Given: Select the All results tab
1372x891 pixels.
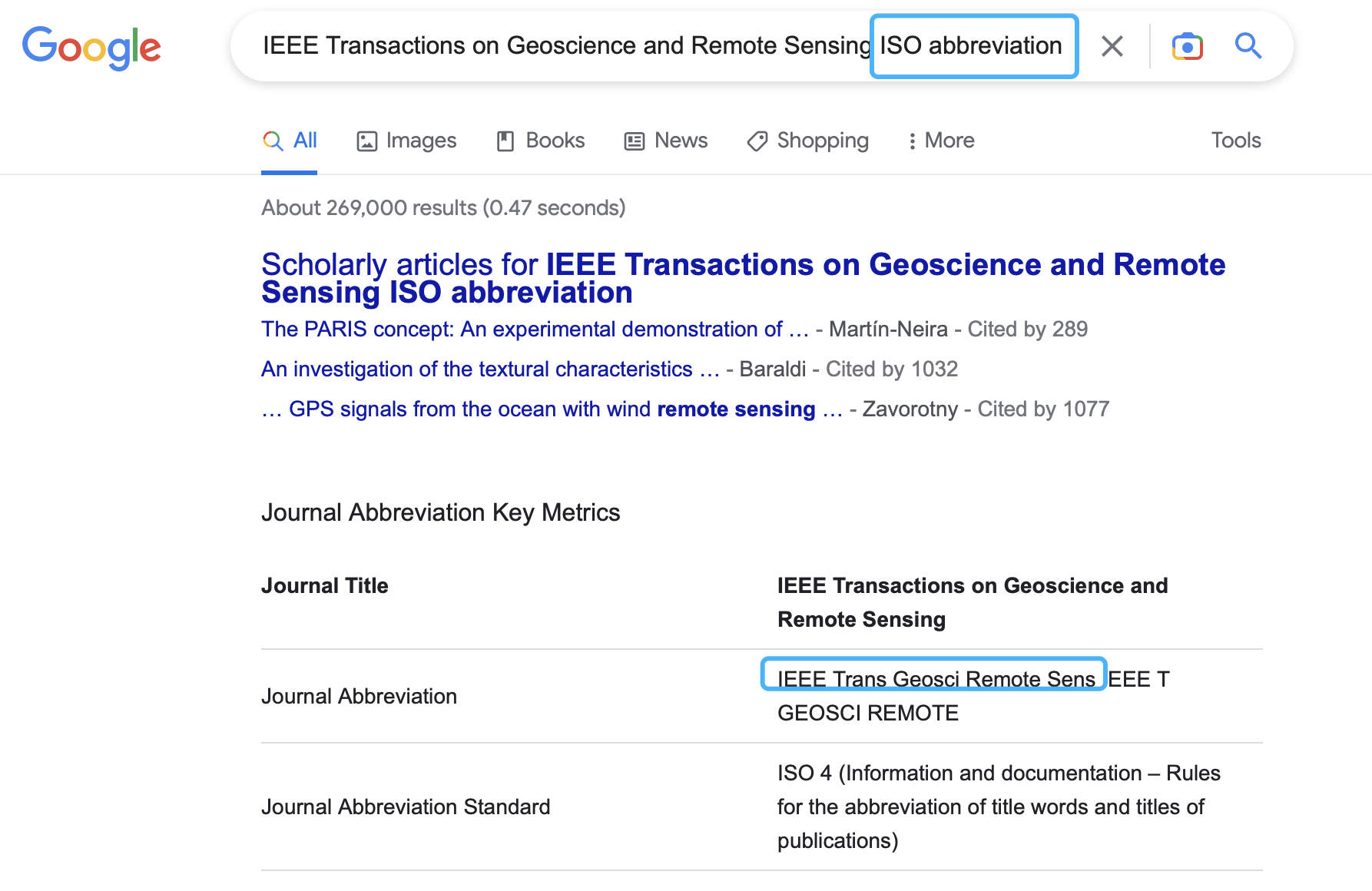Looking at the screenshot, I should pos(290,141).
